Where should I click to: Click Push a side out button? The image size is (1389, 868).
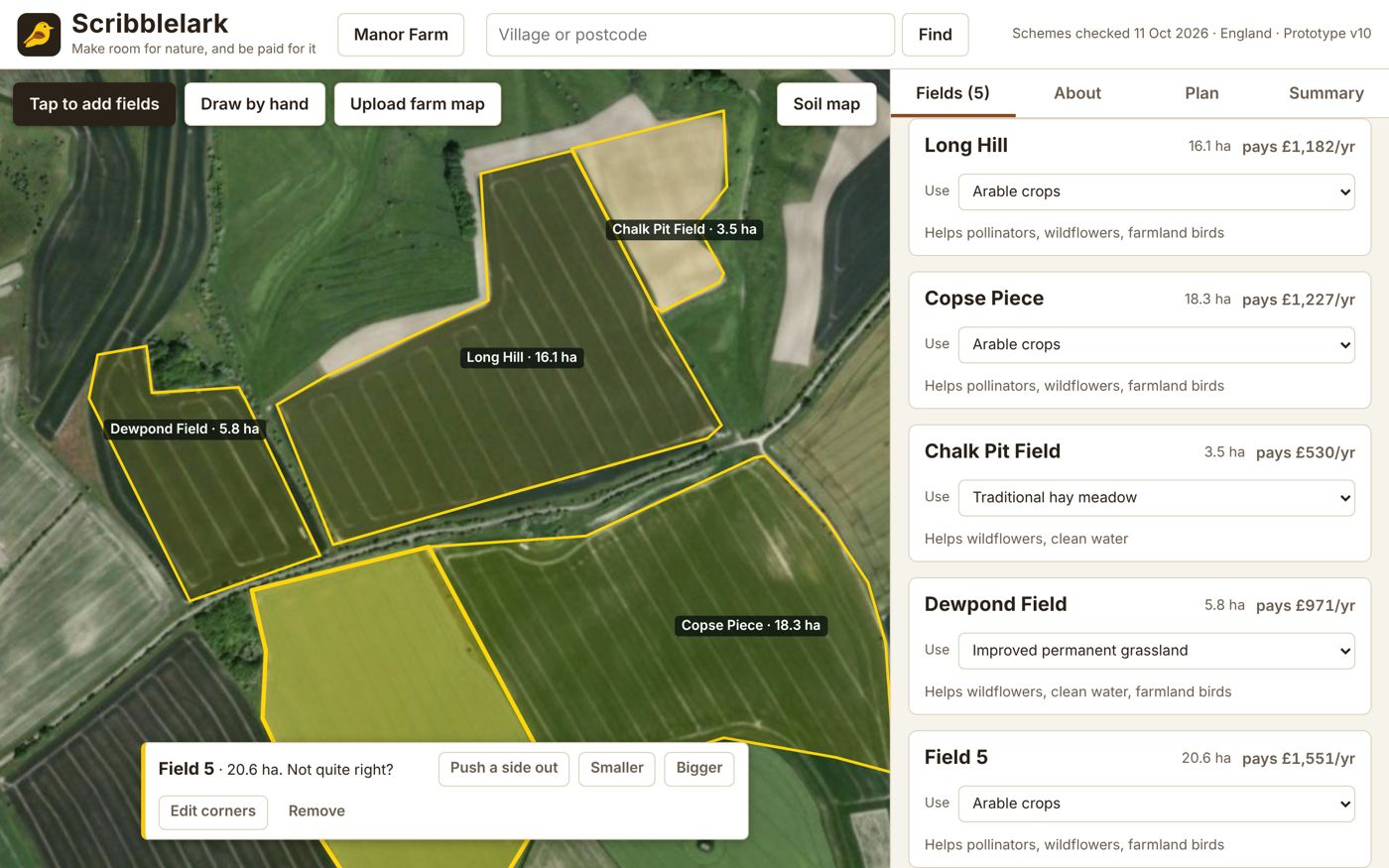504,768
